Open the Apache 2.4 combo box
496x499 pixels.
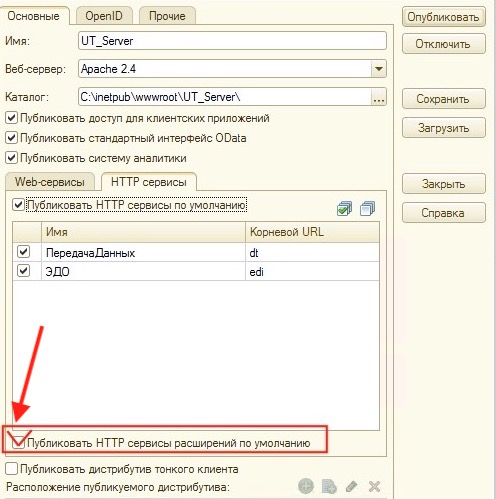point(232,69)
